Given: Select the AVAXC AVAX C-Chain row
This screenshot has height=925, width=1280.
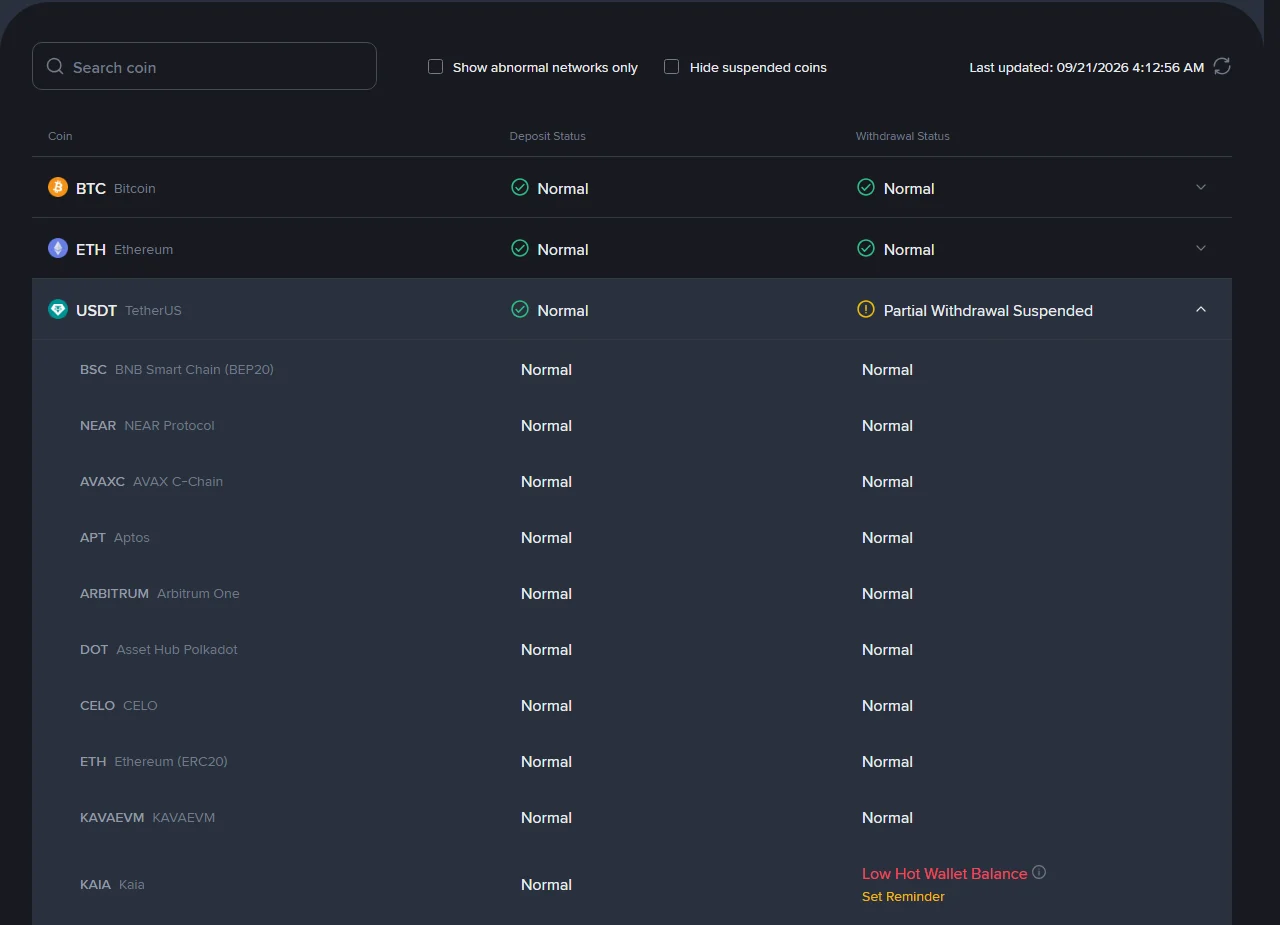Looking at the screenshot, I should click(632, 482).
